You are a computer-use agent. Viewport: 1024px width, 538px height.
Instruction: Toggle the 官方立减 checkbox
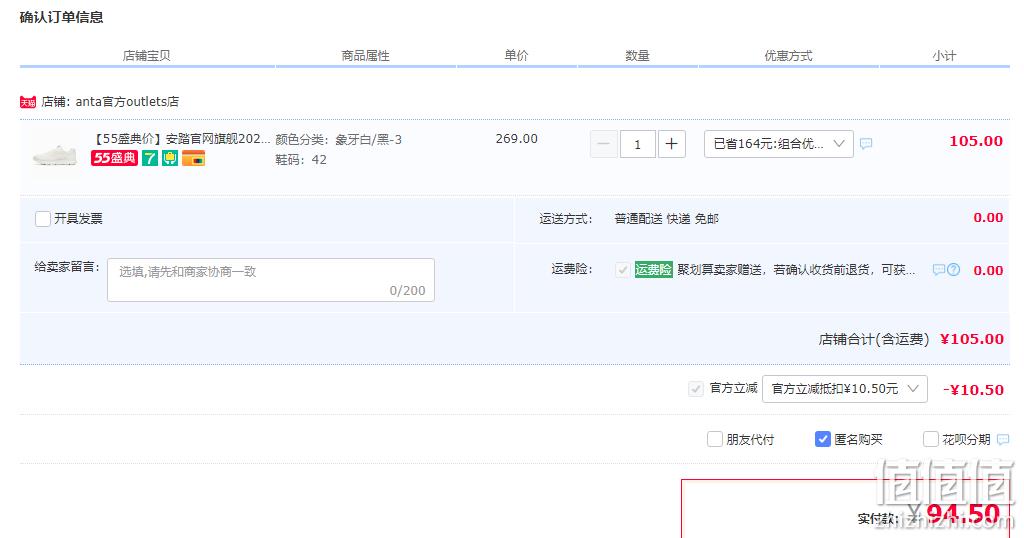696,389
